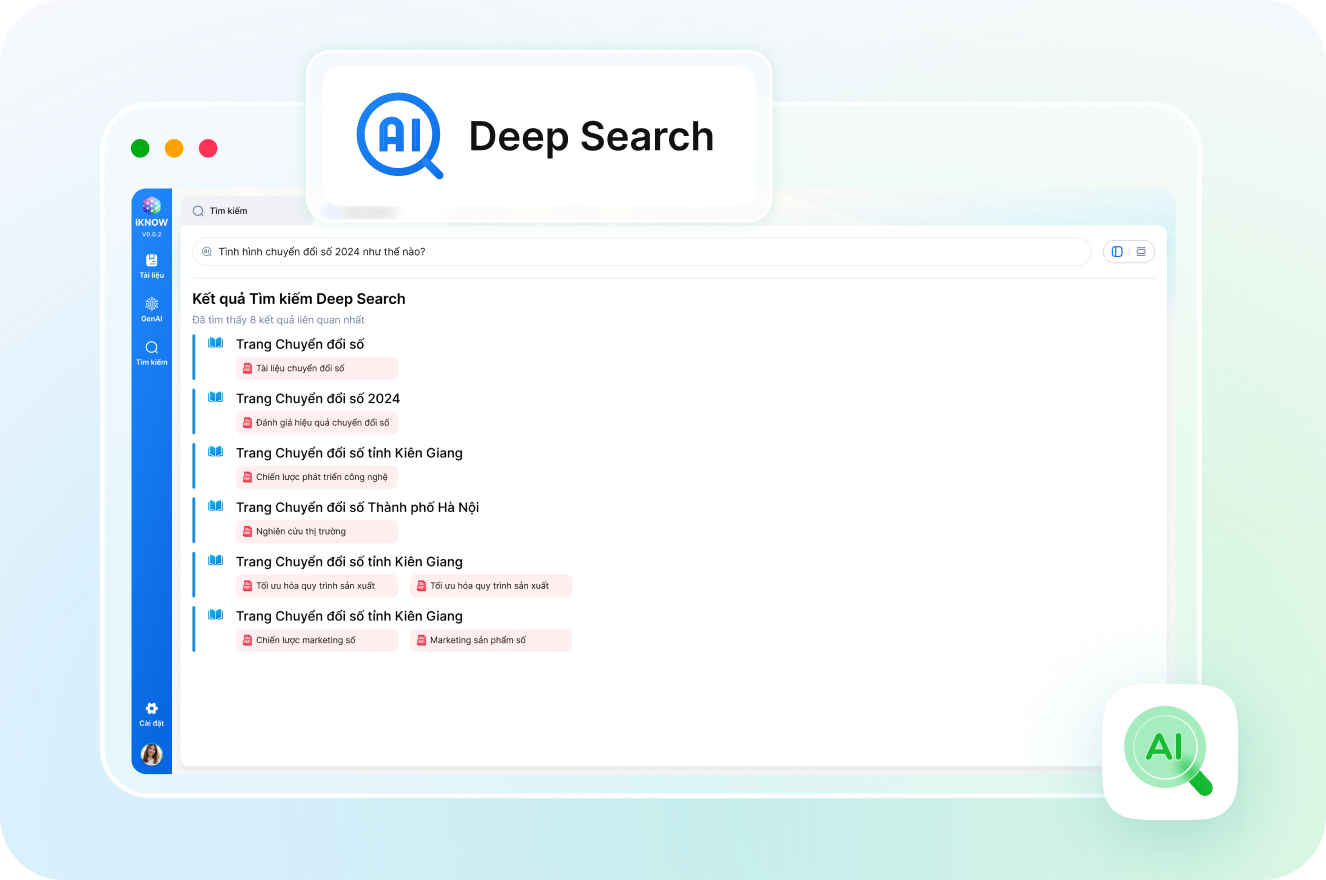This screenshot has width=1326, height=880.
Task: Go to Tìm kiếm in the sidebar
Action: 151,352
